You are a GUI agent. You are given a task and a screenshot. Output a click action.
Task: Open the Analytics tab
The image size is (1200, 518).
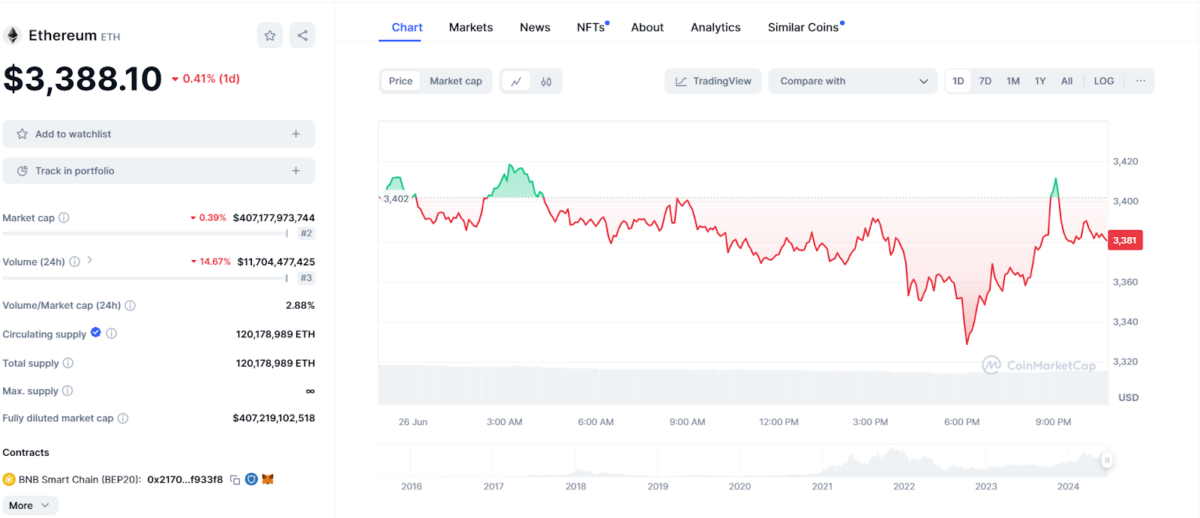(716, 27)
